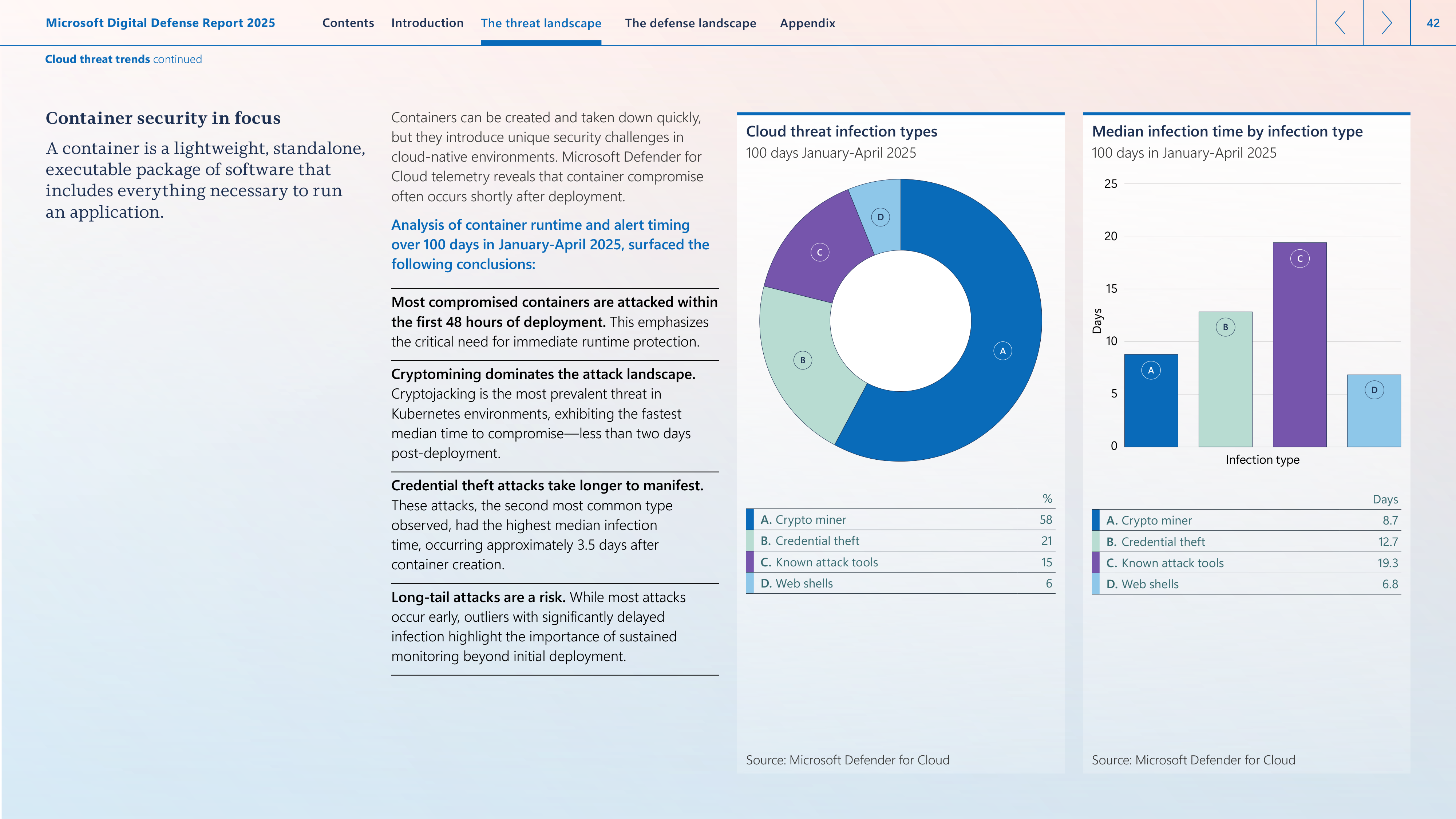The image size is (1456, 819).
Task: Select Web shells 6.8 days row
Action: [1246, 585]
